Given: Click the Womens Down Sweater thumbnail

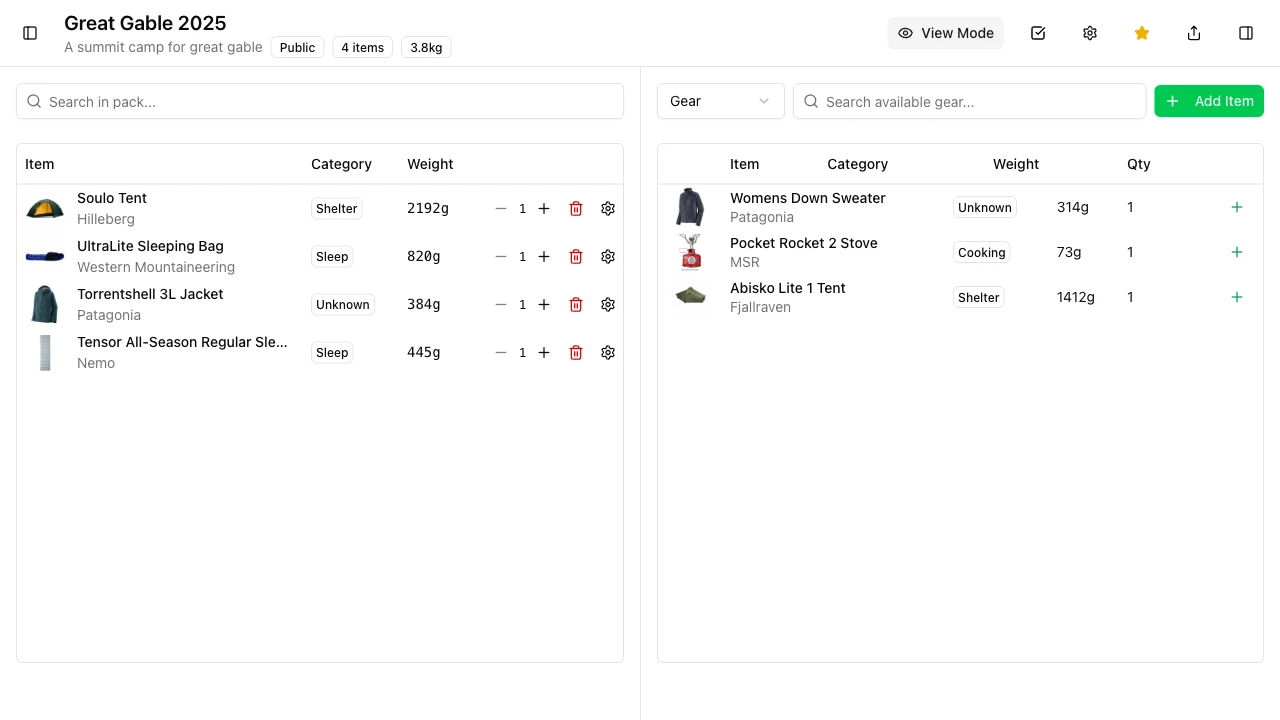Looking at the screenshot, I should (x=690, y=207).
